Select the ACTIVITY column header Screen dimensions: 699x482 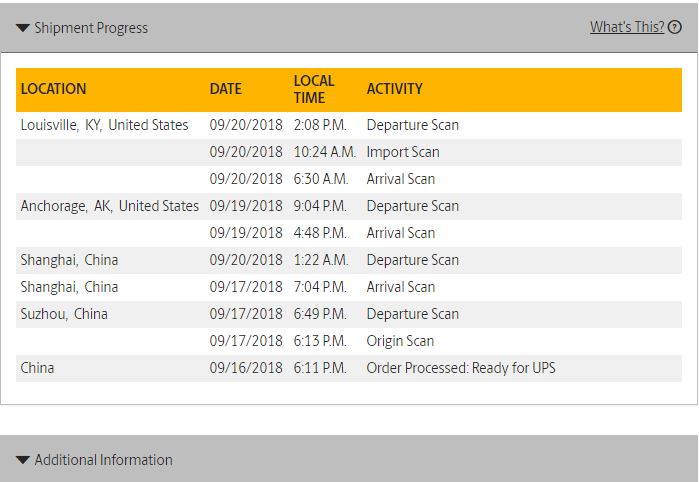pos(395,89)
